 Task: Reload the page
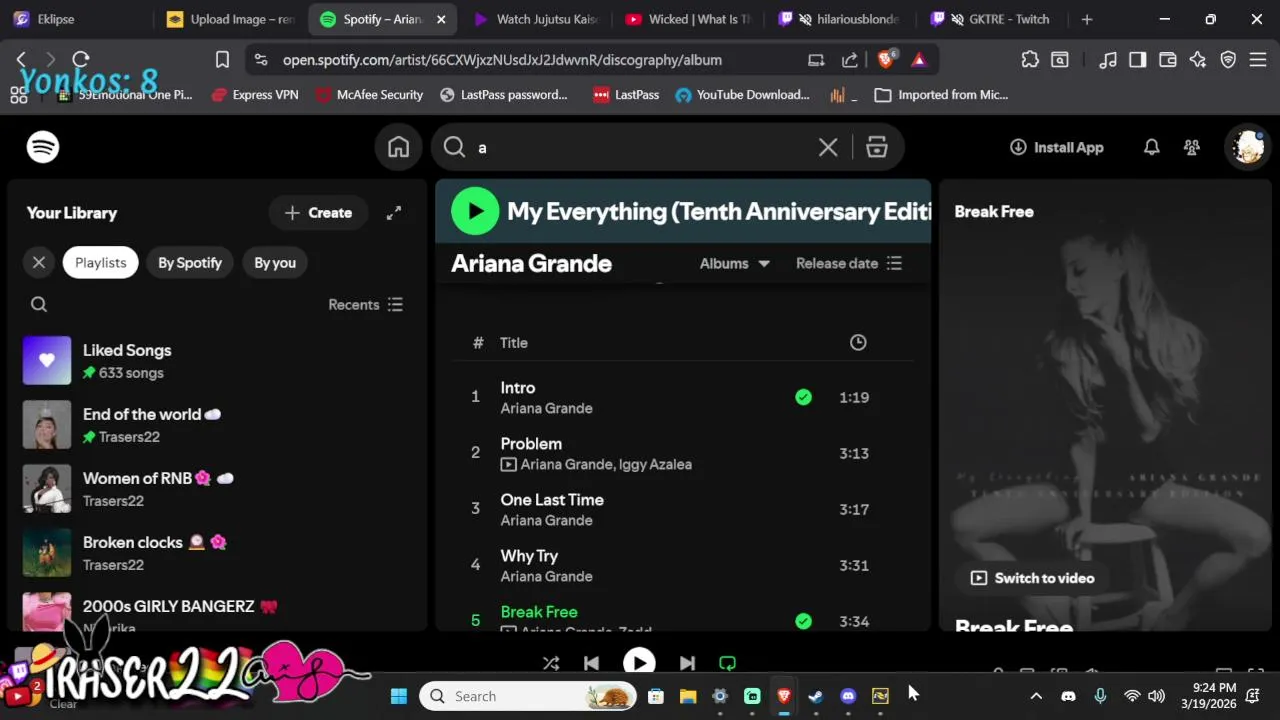click(x=81, y=60)
